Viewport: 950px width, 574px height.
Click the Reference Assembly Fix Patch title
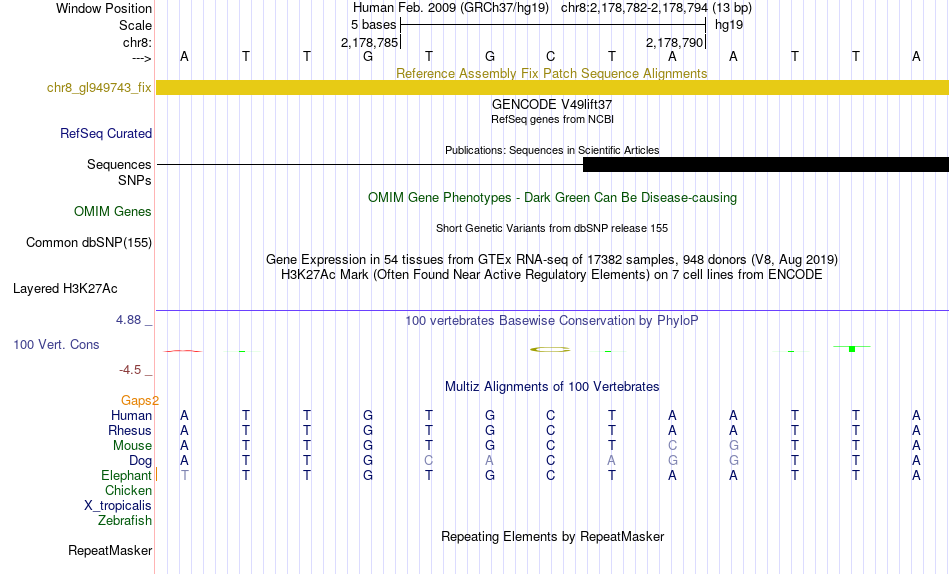552,73
